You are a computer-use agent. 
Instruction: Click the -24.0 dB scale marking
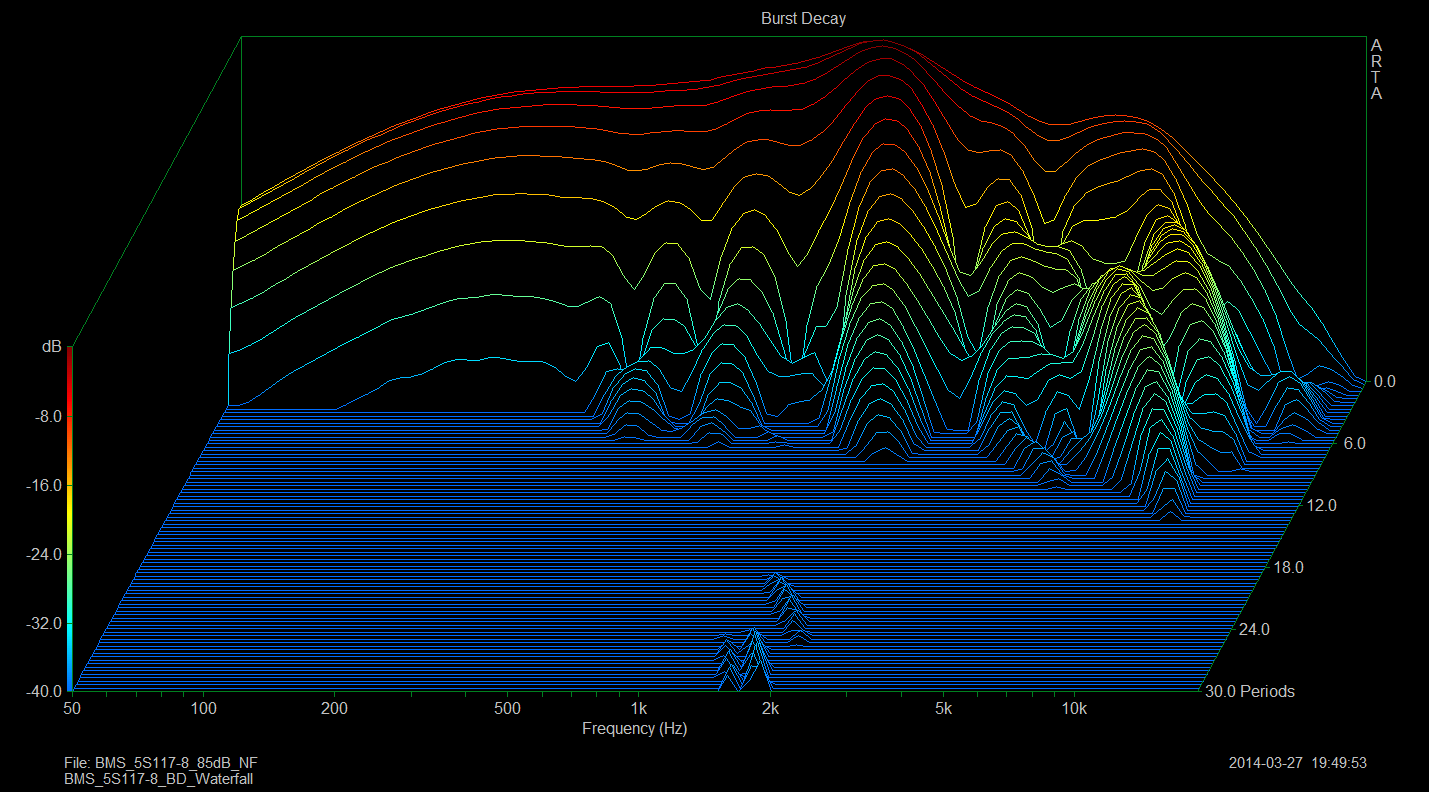(43, 554)
